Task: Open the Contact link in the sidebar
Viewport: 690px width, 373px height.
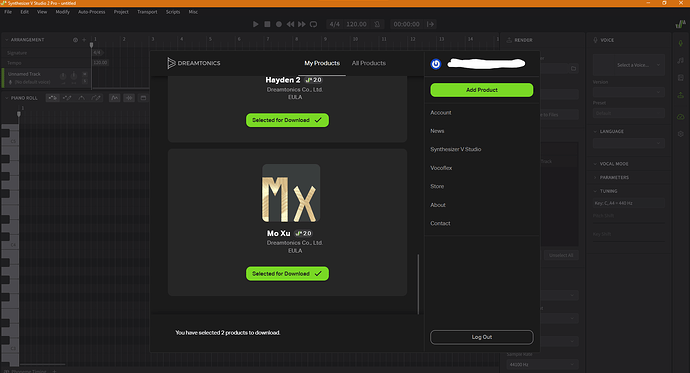Action: click(x=440, y=223)
